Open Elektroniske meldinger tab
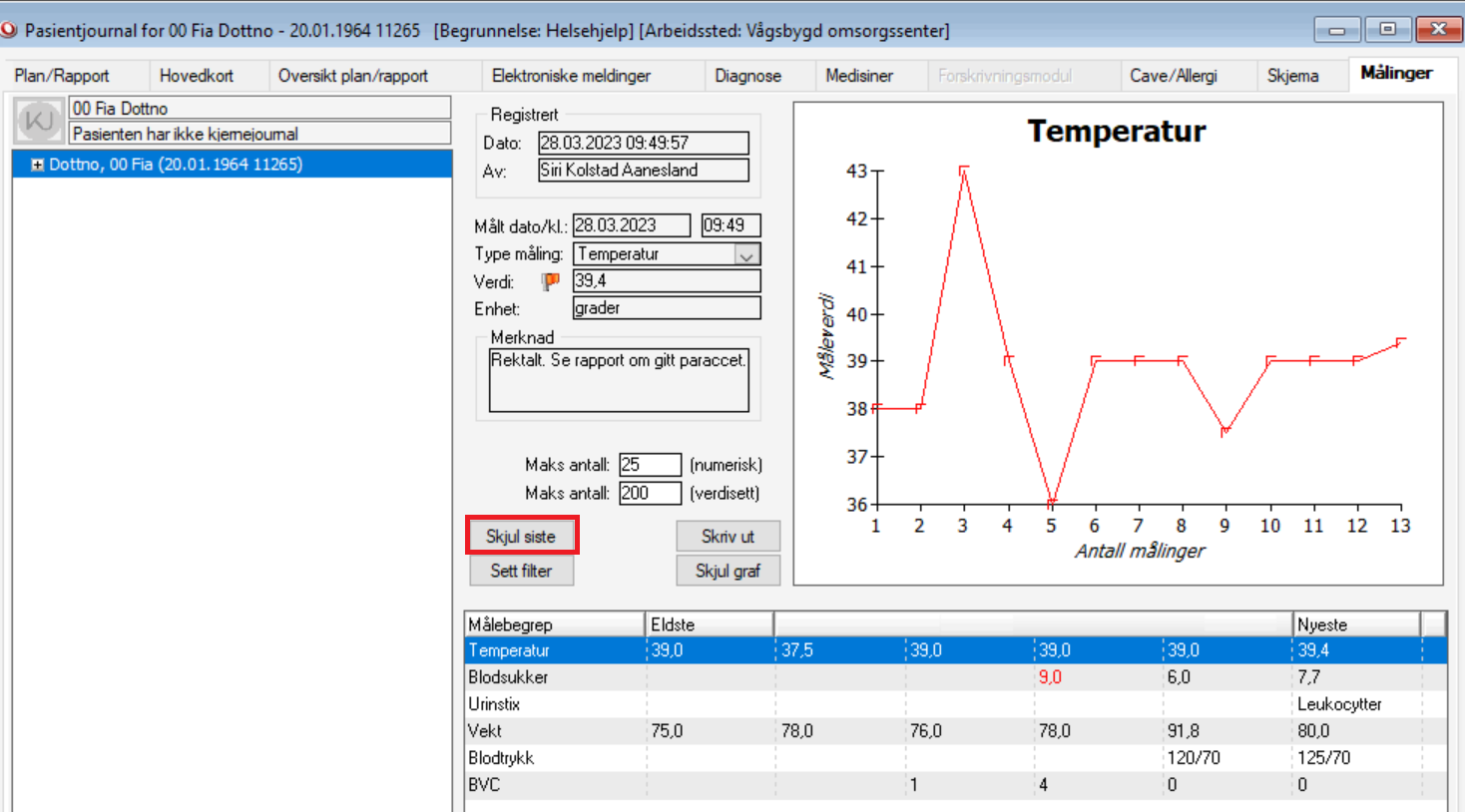This screenshot has width=1465, height=812. [x=572, y=76]
